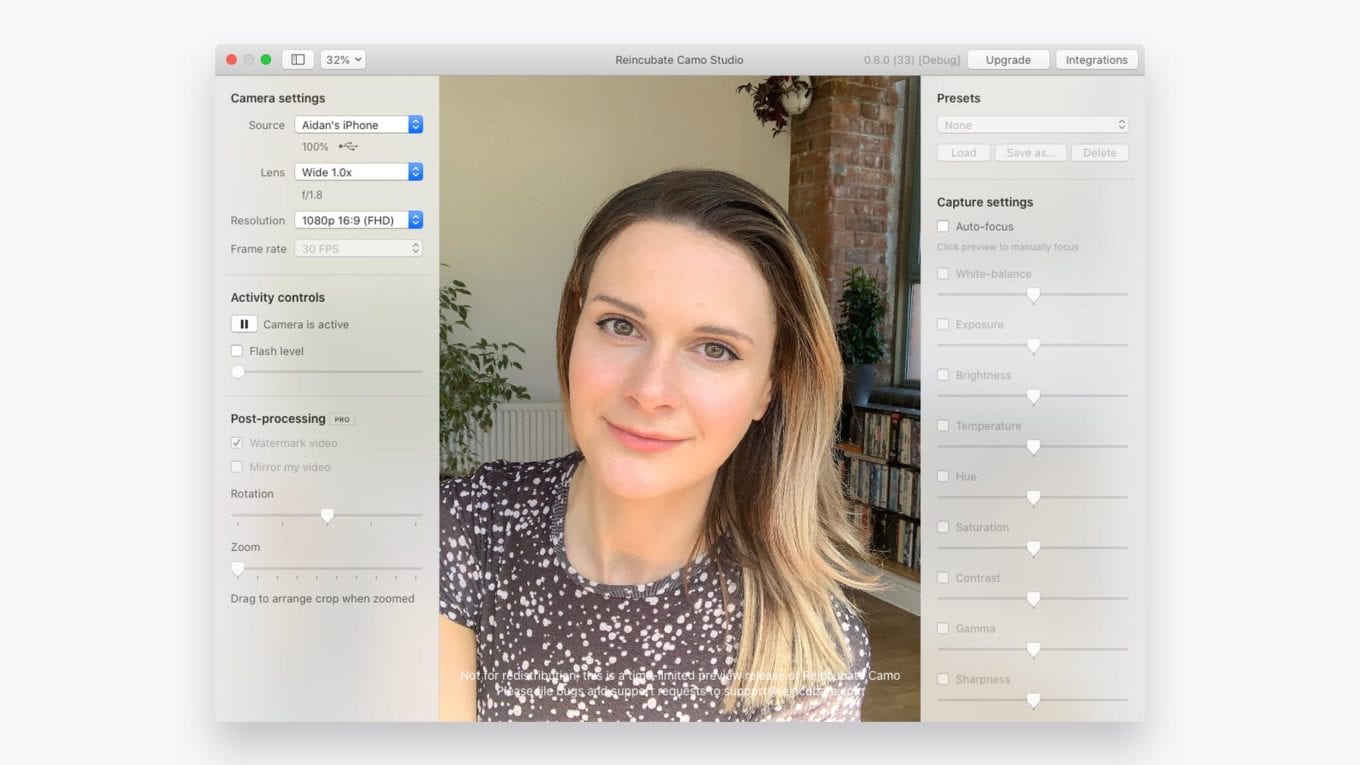
Task: Tick the Exposure checkbox
Action: 943,325
